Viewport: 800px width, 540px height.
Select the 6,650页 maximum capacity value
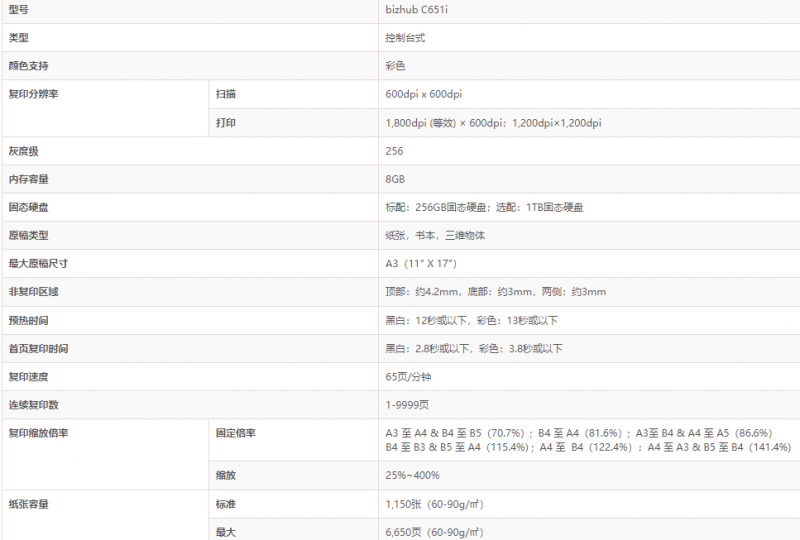pyautogui.click(x=434, y=532)
